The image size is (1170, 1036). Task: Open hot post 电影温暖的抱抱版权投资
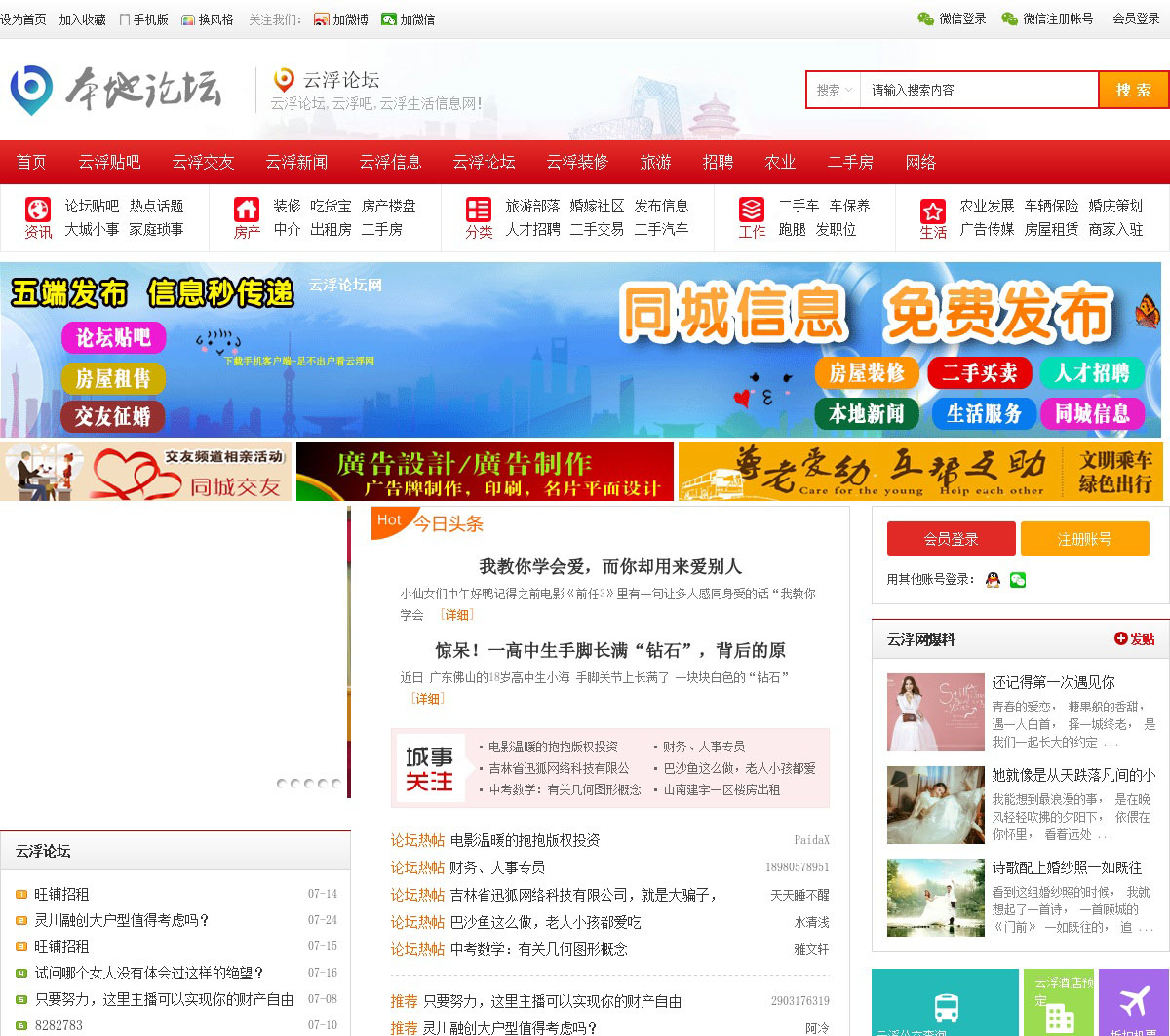pos(525,840)
